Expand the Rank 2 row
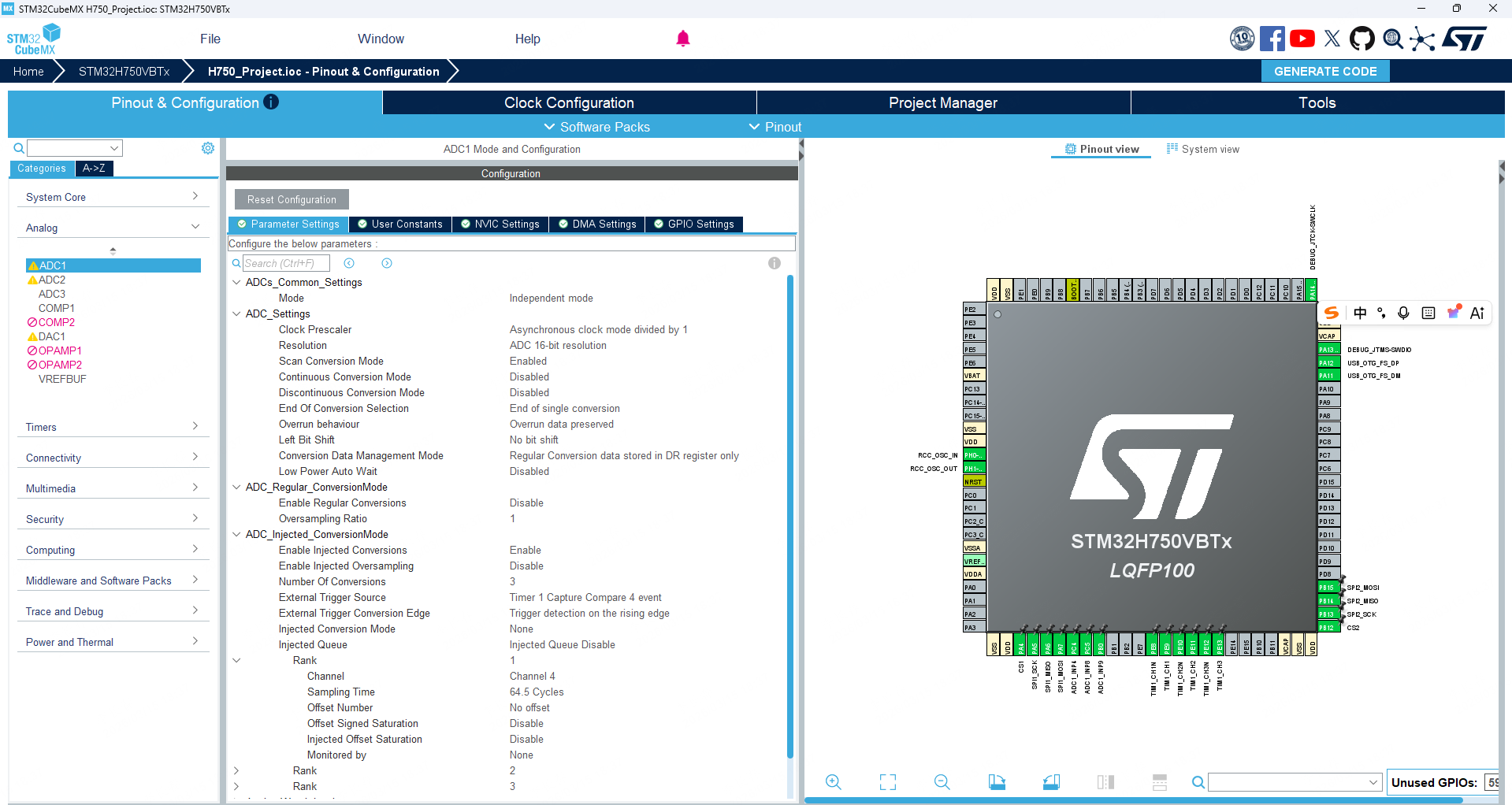1512x805 pixels. pyautogui.click(x=236, y=770)
